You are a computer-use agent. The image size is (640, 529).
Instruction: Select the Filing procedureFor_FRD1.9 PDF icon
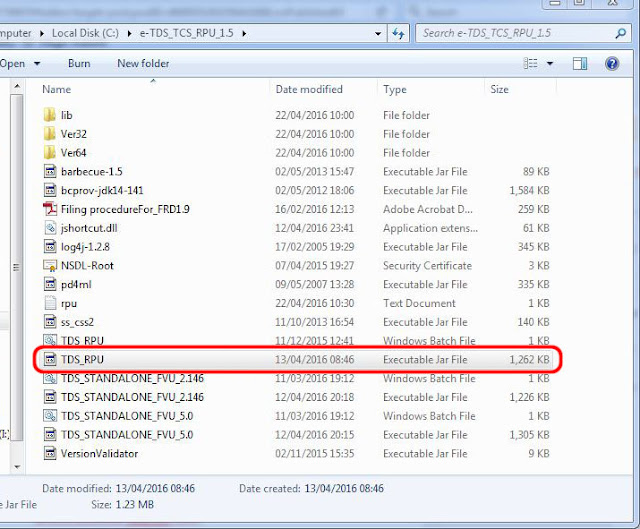[50, 209]
